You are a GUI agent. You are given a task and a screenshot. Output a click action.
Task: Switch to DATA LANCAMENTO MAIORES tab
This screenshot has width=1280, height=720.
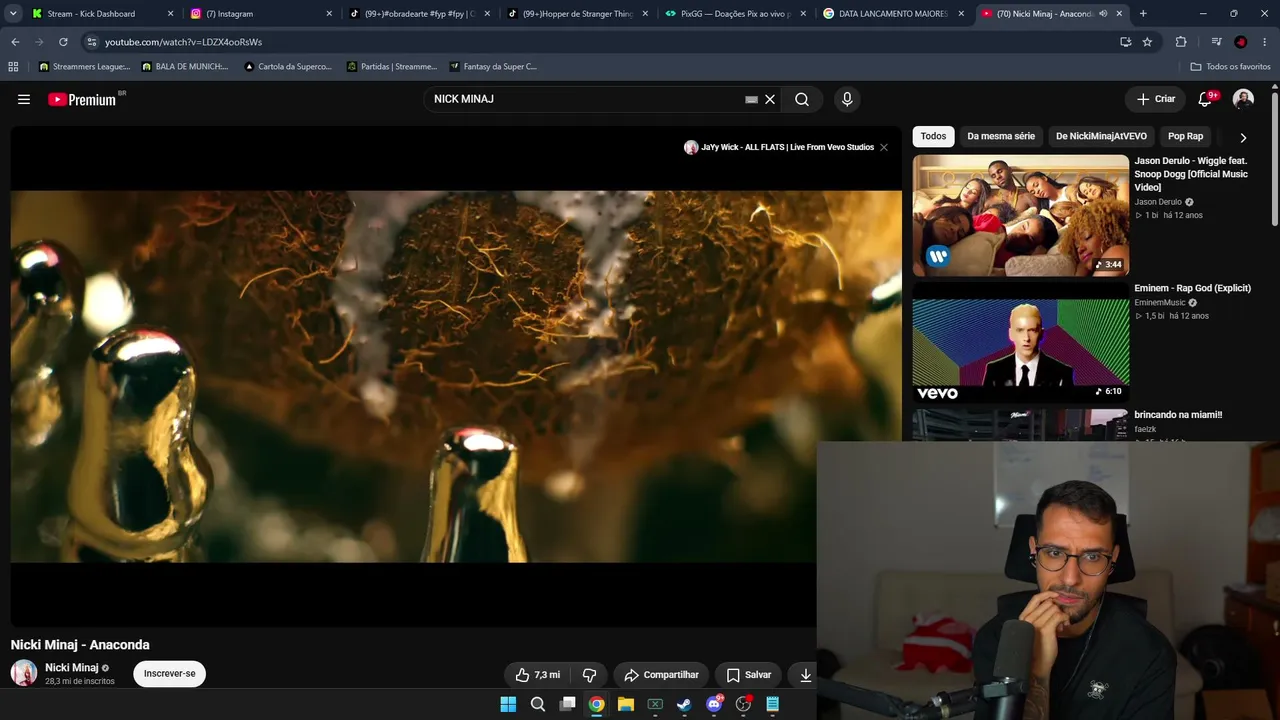click(x=893, y=14)
